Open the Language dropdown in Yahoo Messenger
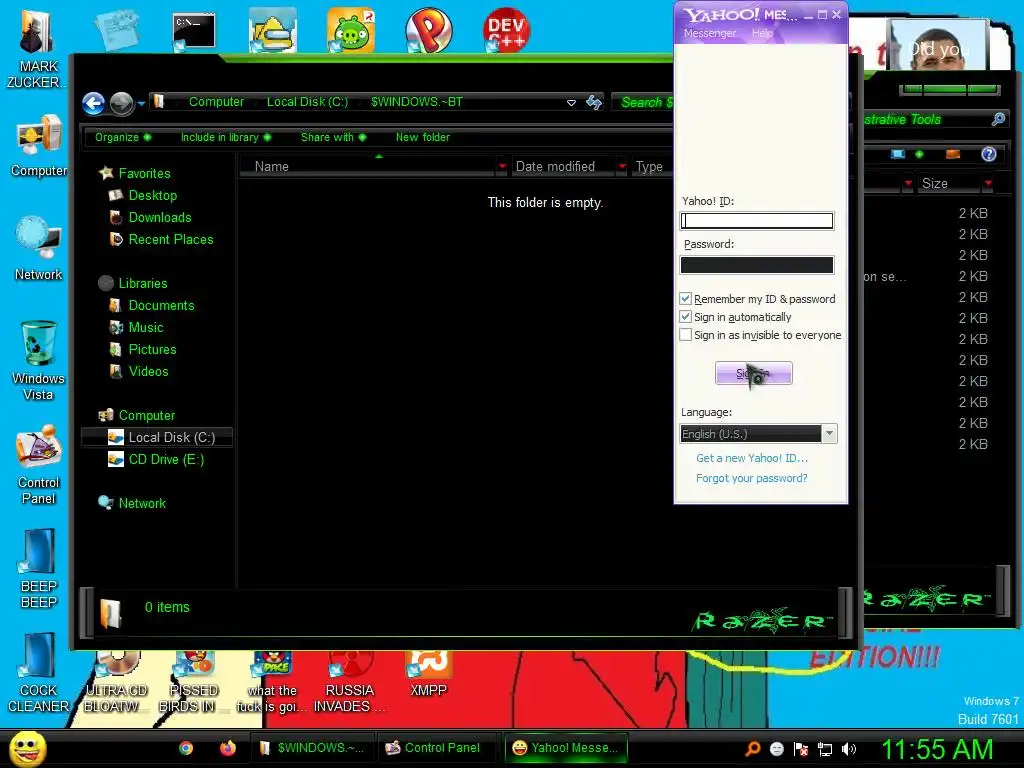Screen dimensions: 1024x768 829,434
